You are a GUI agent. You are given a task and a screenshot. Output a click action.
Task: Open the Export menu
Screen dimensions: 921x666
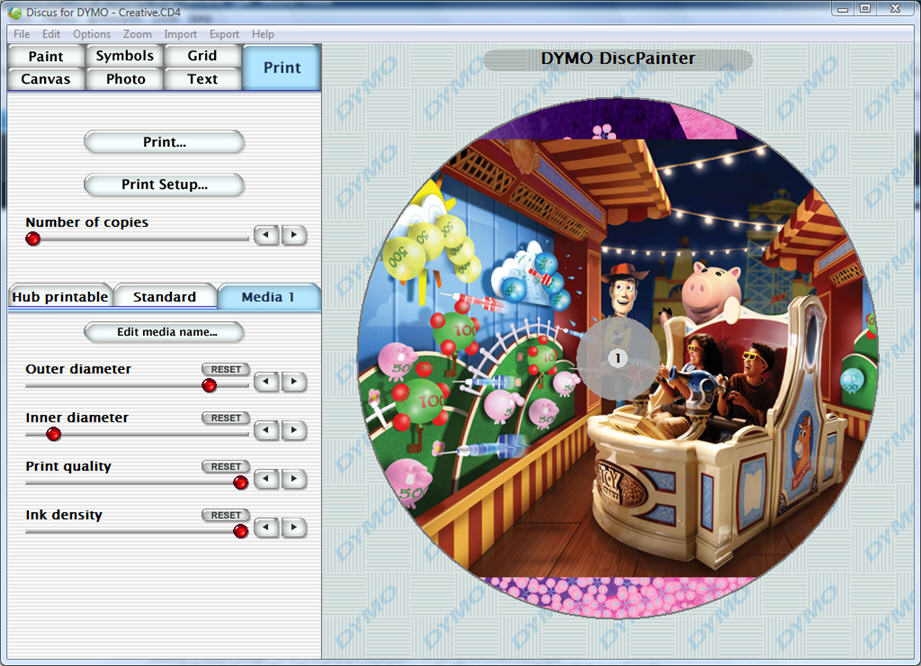click(224, 34)
